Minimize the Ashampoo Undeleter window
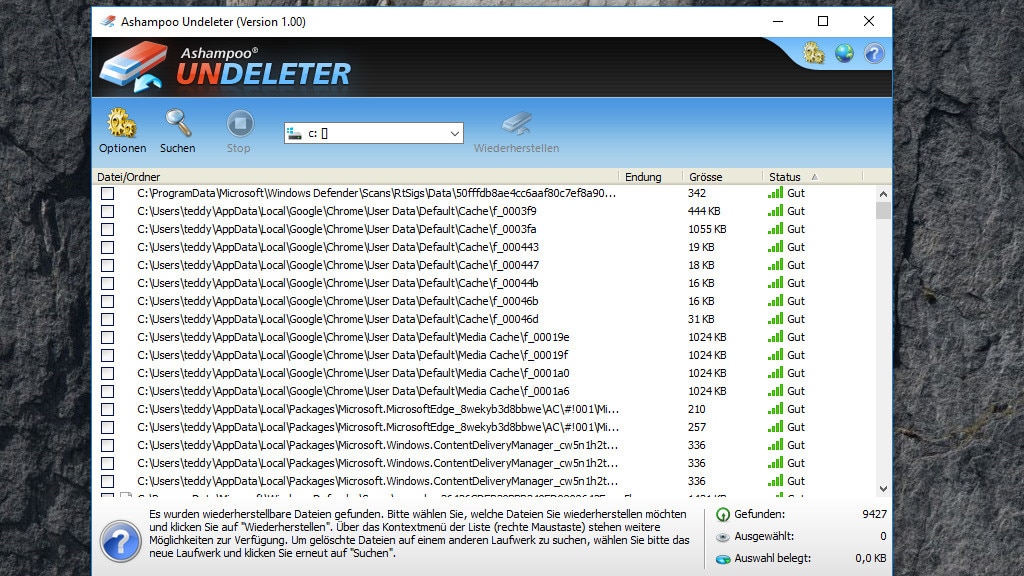The height and width of the screenshot is (576, 1024). [778, 22]
